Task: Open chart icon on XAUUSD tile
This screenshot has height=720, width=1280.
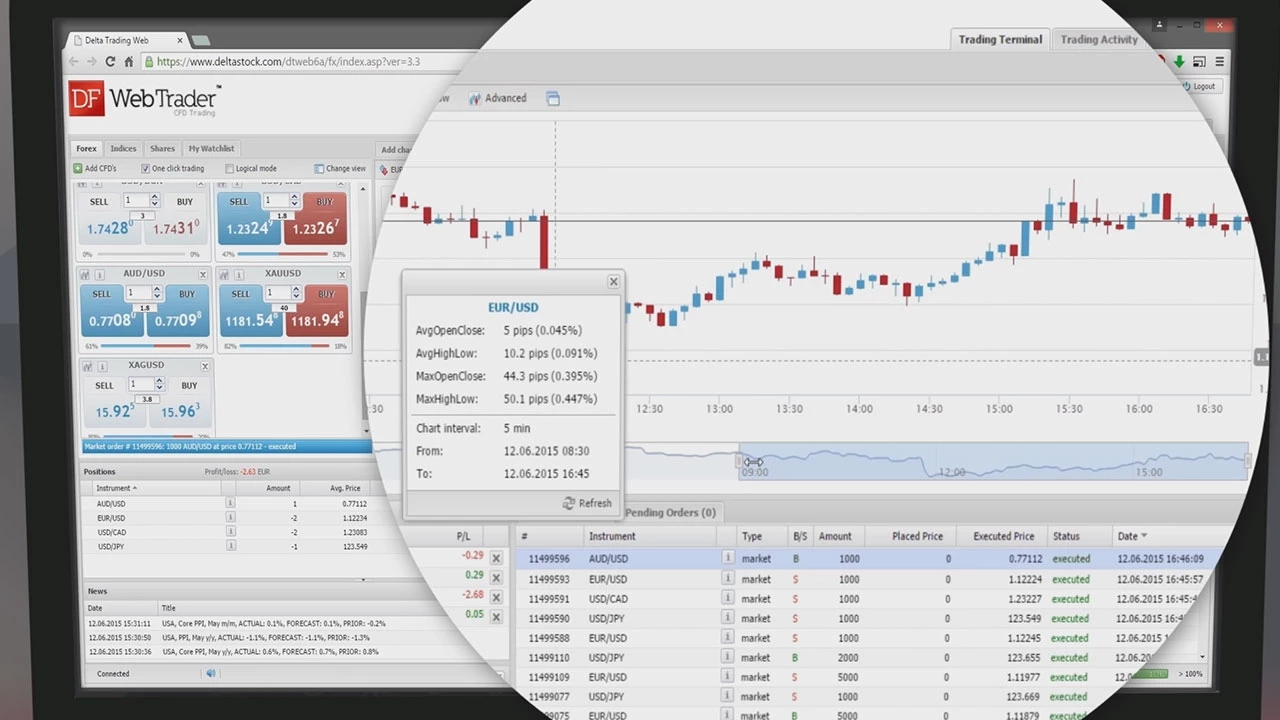Action: (226, 274)
